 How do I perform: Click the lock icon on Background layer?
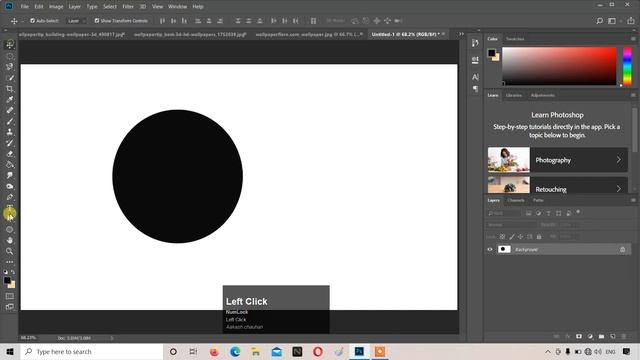tap(622, 249)
